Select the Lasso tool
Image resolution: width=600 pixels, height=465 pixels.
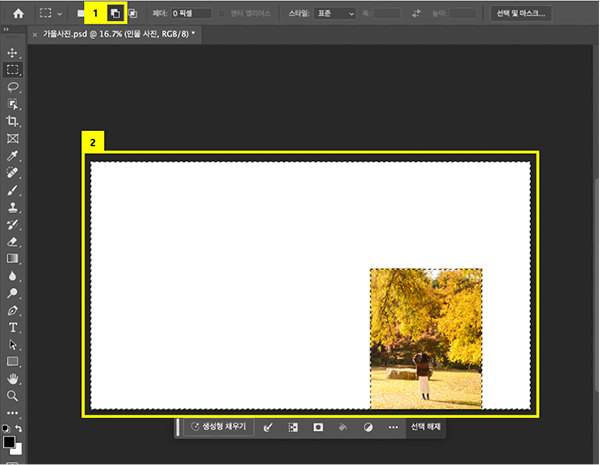coord(12,87)
